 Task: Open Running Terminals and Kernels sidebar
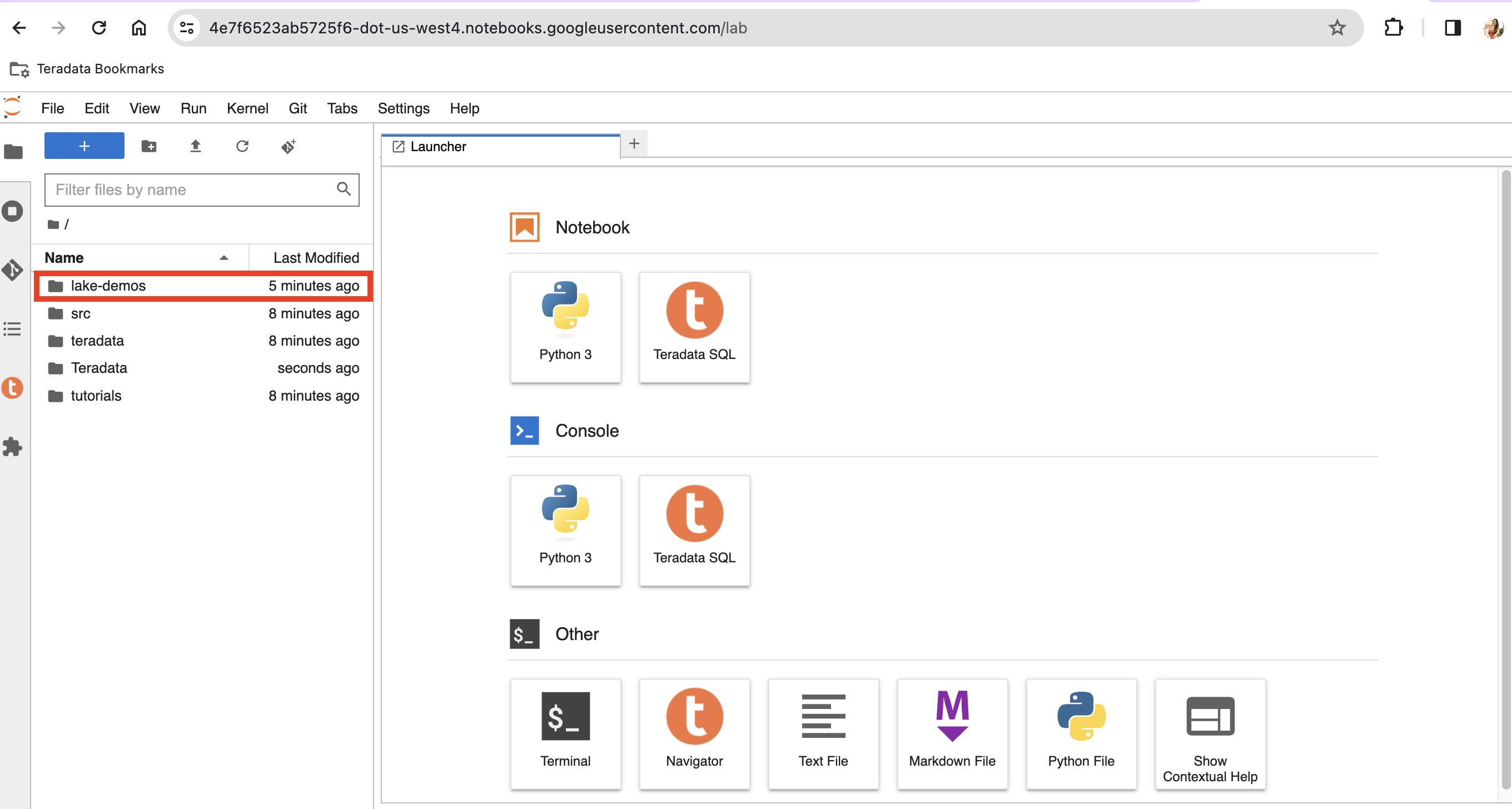12,211
